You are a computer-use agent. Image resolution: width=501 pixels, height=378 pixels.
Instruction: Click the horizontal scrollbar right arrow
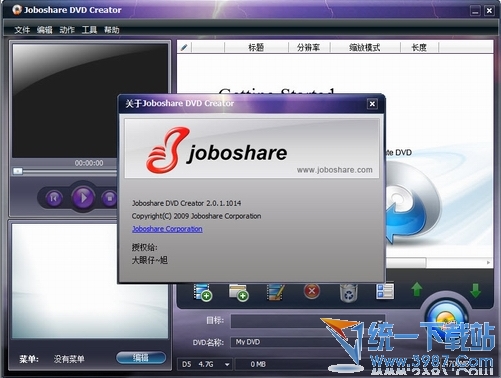click(488, 263)
